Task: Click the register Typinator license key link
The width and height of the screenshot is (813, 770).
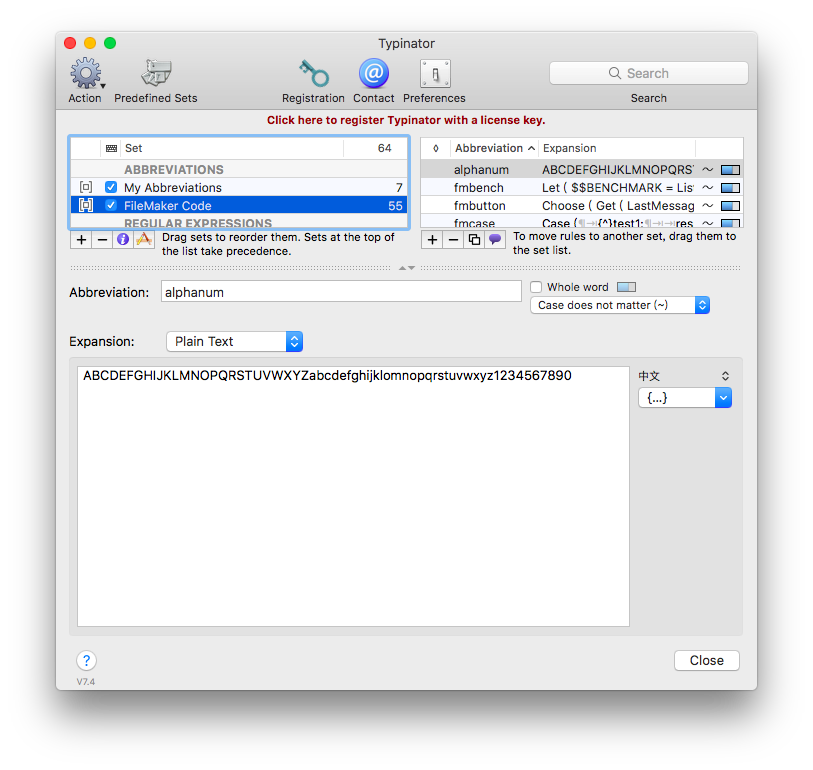Action: (x=406, y=120)
